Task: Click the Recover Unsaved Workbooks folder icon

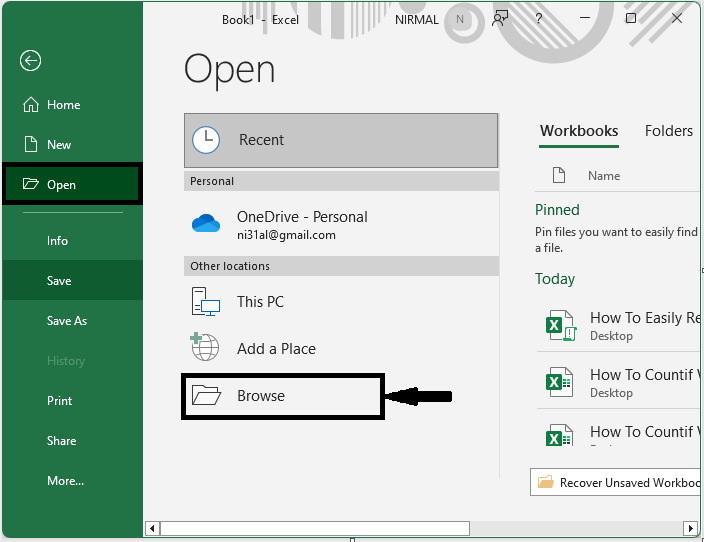Action: (x=546, y=482)
